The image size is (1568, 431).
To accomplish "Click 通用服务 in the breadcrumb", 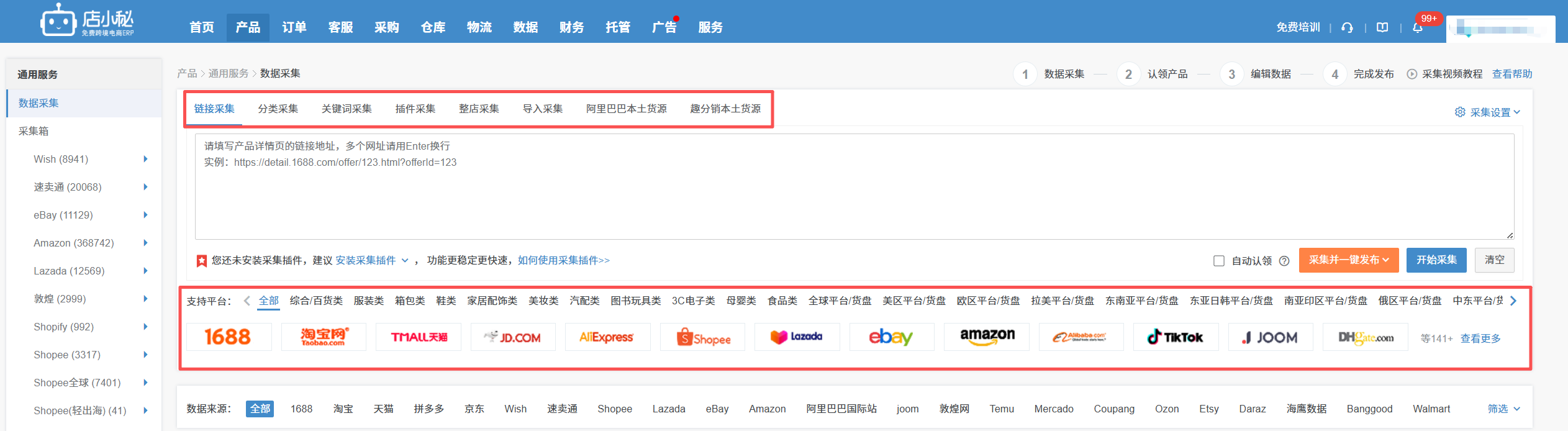I will tap(228, 73).
